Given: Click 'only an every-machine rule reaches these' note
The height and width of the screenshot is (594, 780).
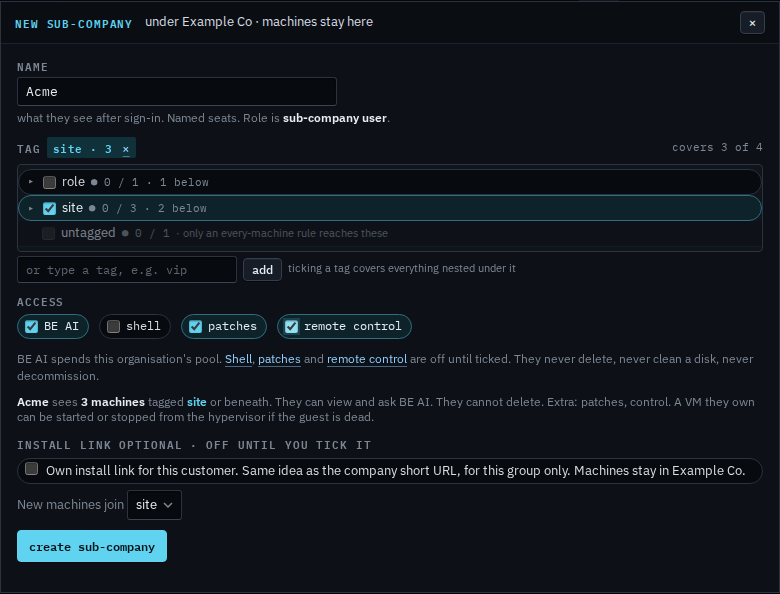Looking at the screenshot, I should 285,233.
